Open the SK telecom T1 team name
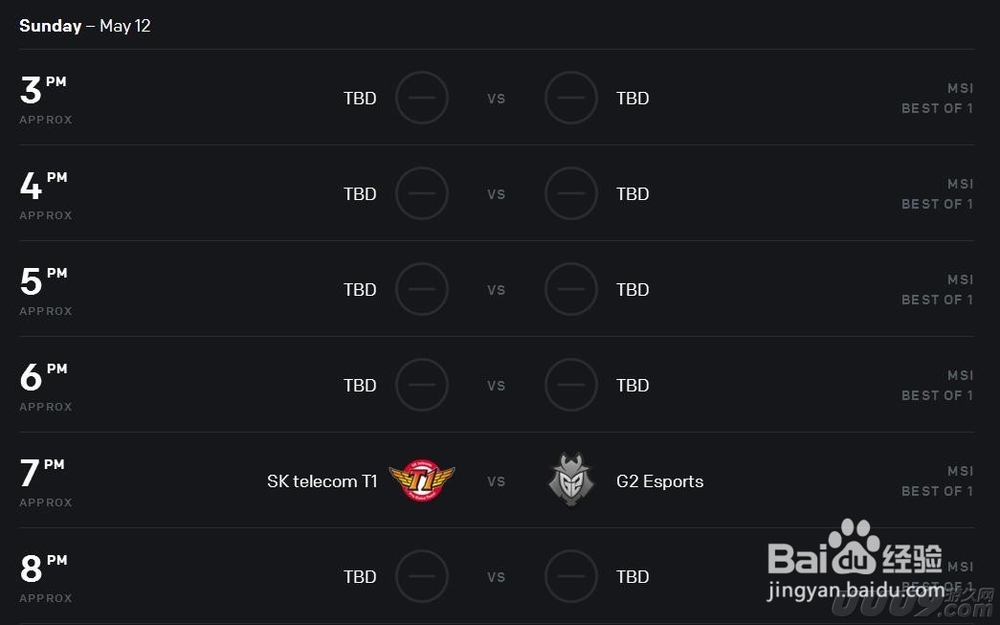The height and width of the screenshot is (625, 1000). pos(322,481)
